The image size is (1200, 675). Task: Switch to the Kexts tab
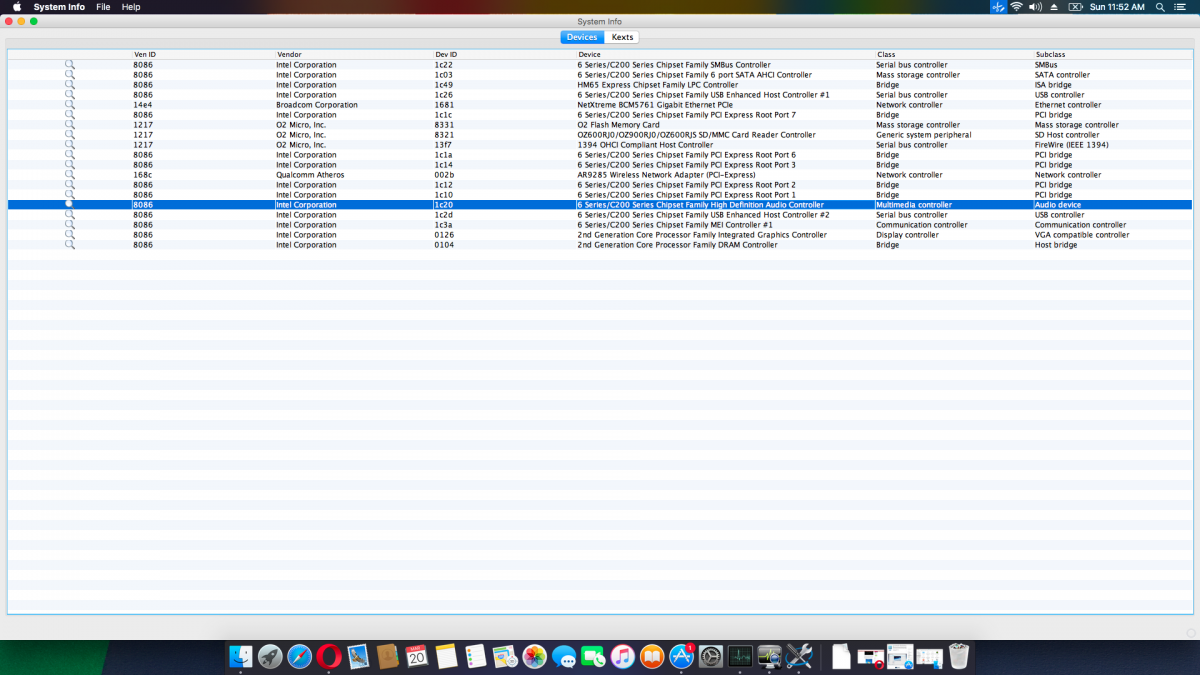coord(623,37)
